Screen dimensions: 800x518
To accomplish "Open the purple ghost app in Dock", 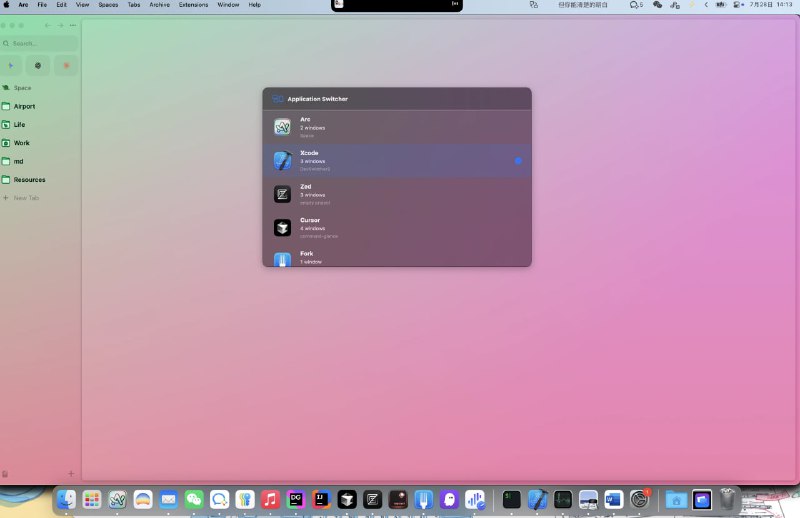I will [449, 499].
